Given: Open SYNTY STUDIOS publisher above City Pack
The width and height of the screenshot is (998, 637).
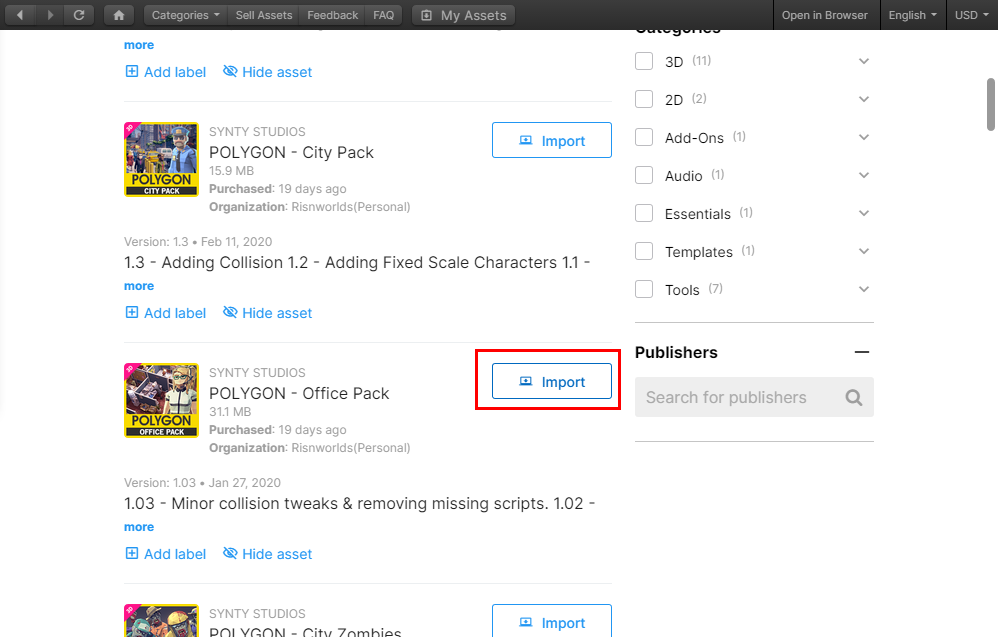Looking at the screenshot, I should tap(257, 132).
